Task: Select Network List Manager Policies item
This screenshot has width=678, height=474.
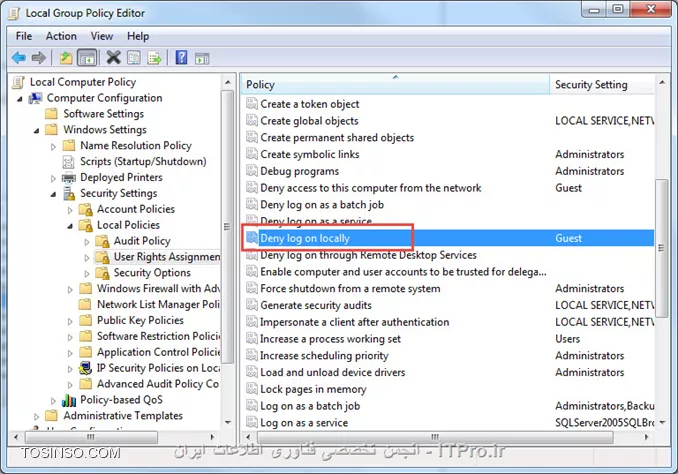Action: (158, 304)
